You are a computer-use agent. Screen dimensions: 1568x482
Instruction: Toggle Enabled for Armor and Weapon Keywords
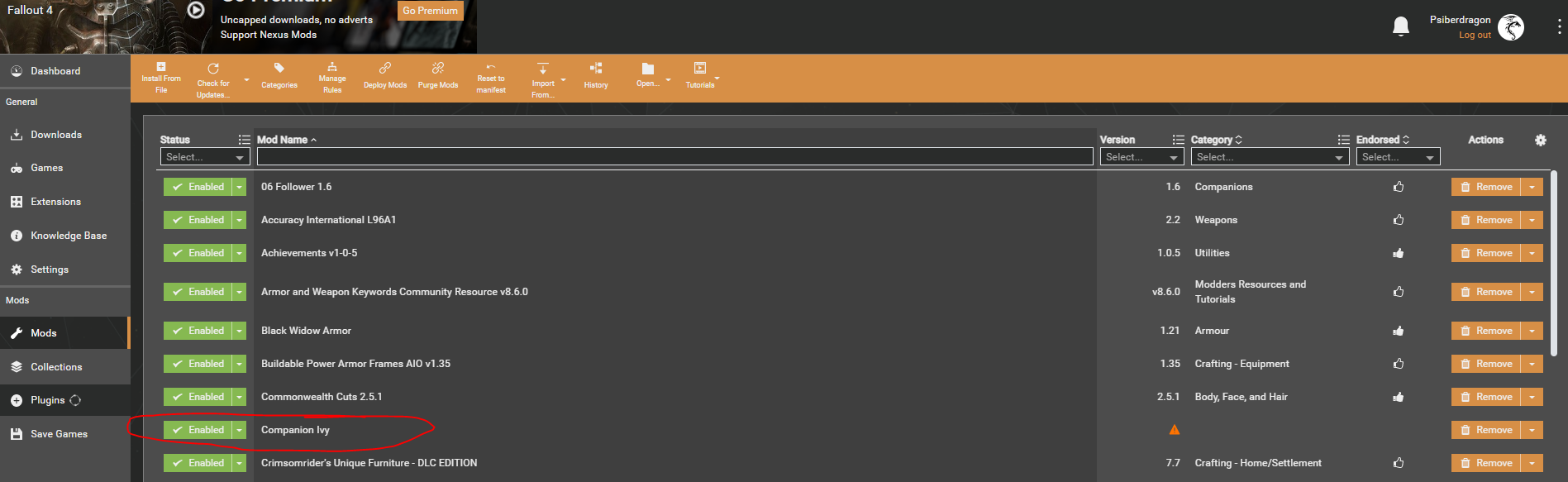pyautogui.click(x=198, y=292)
